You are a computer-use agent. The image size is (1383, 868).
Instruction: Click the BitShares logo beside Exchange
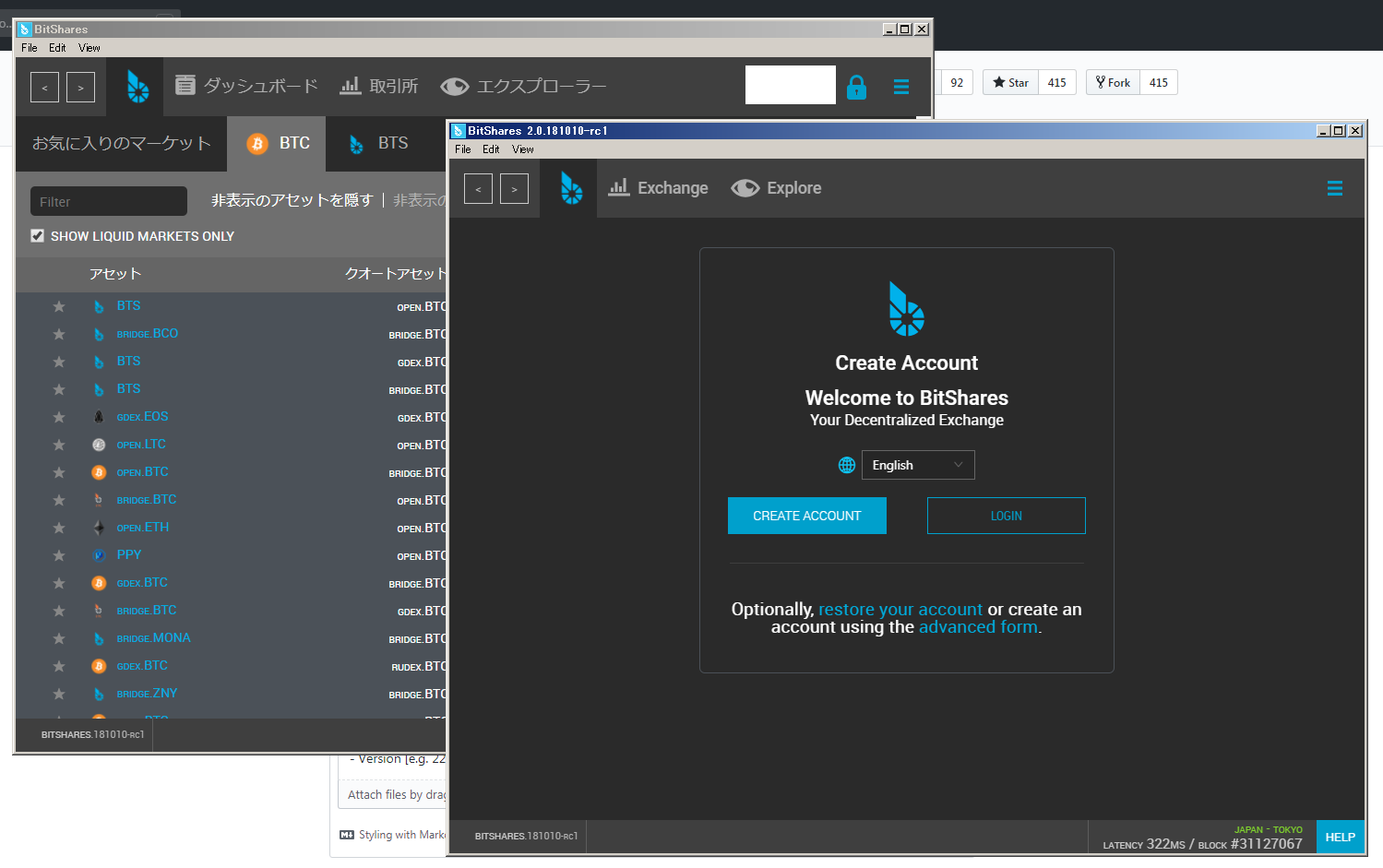click(571, 188)
